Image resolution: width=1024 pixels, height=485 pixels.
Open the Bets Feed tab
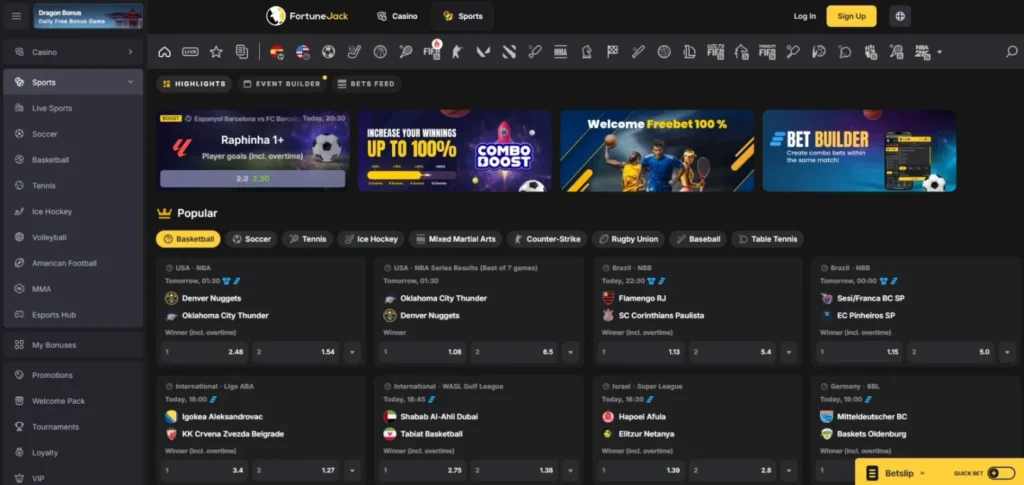coord(366,84)
